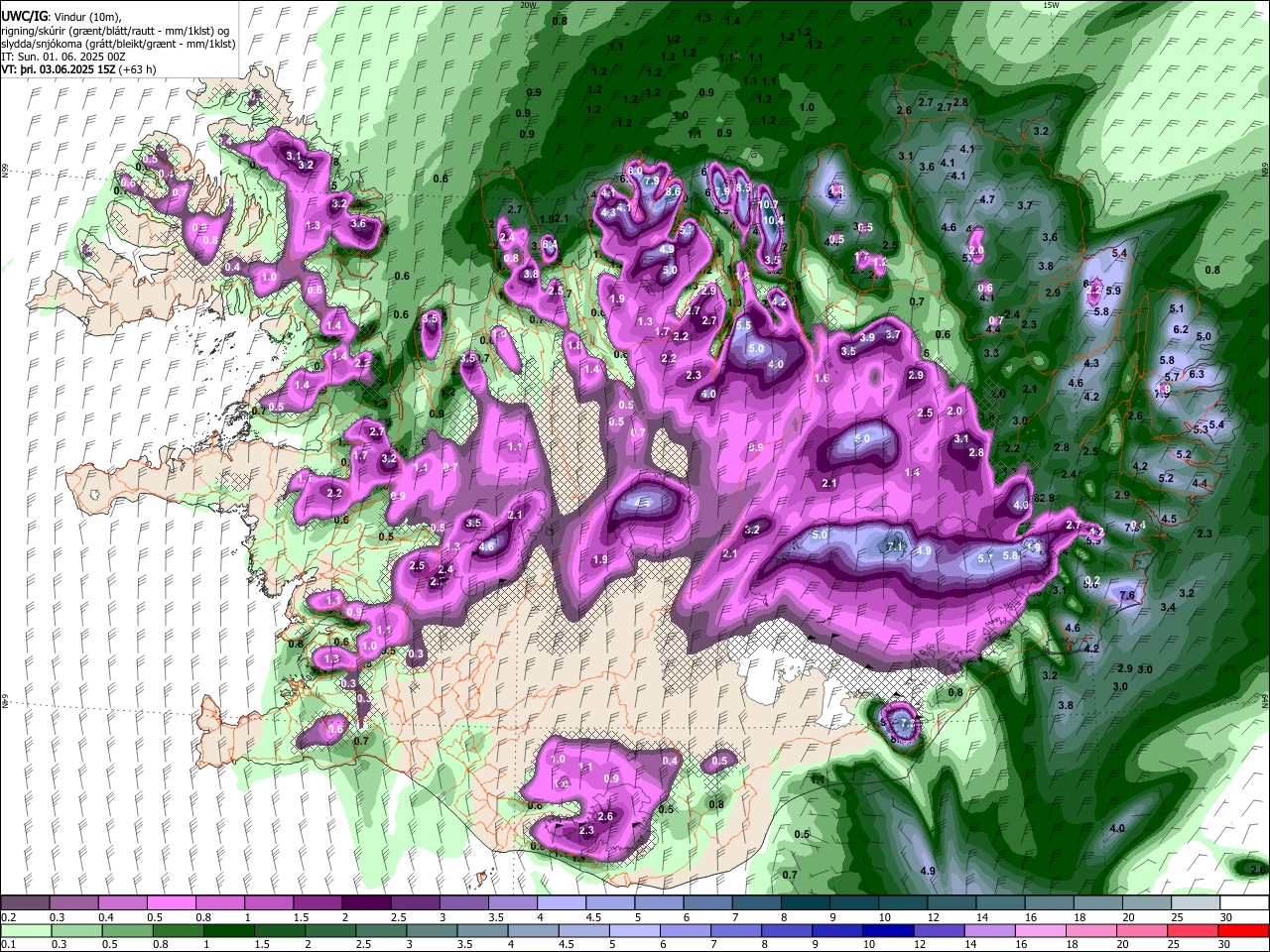
Task: Click the 0.2 label in the snow legend row
Action: coord(9,917)
